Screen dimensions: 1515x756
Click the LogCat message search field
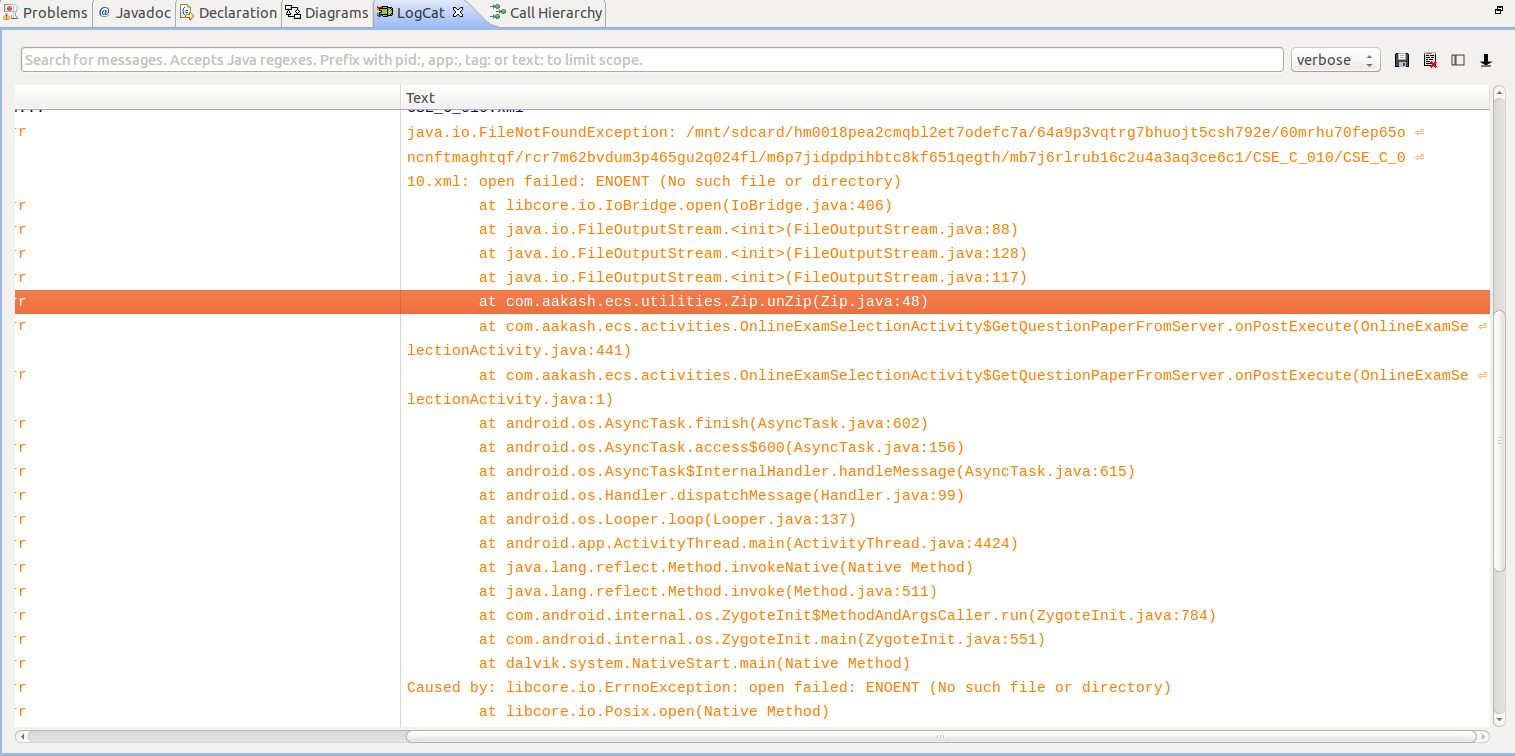coord(652,60)
